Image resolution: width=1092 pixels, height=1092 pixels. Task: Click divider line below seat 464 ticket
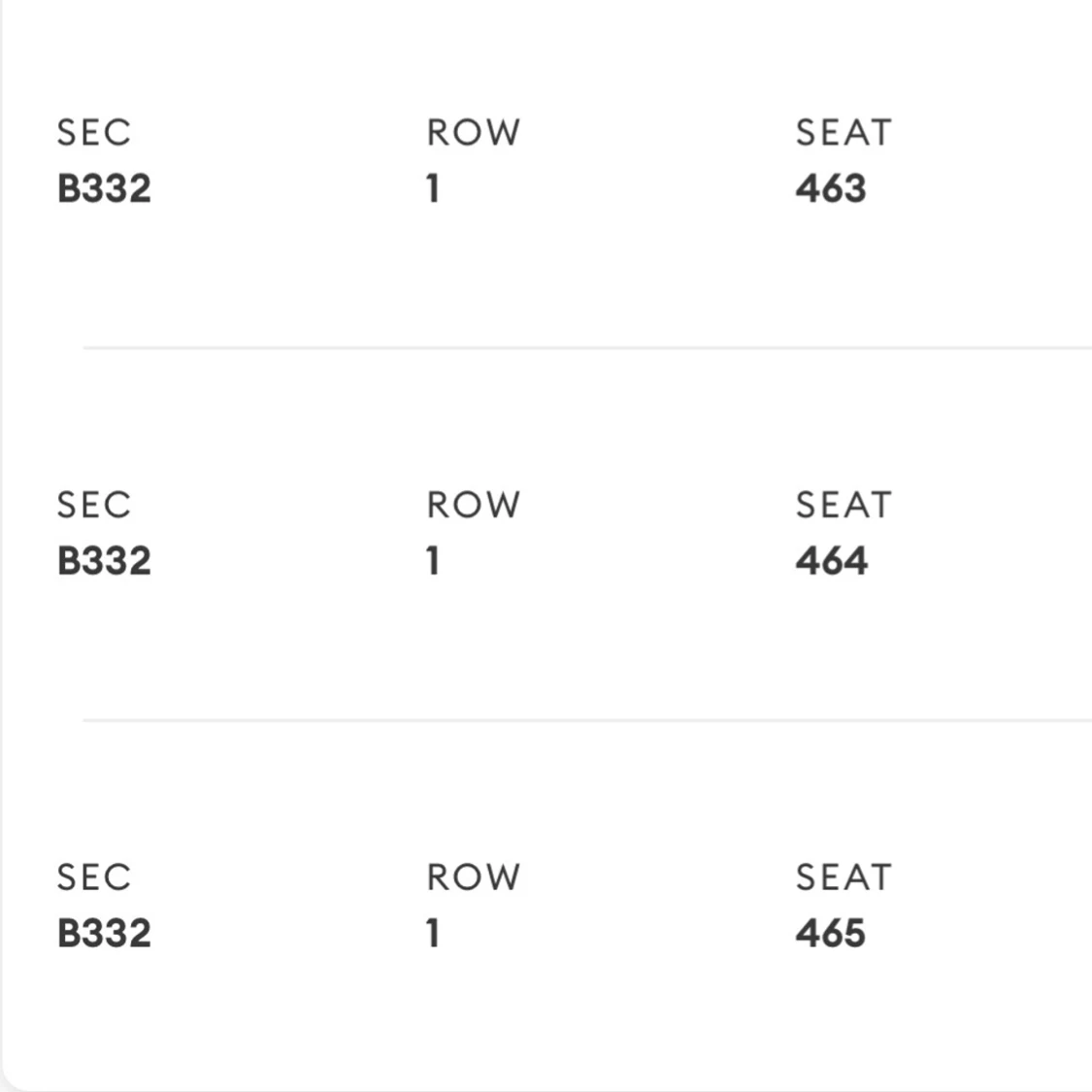[x=587, y=720]
